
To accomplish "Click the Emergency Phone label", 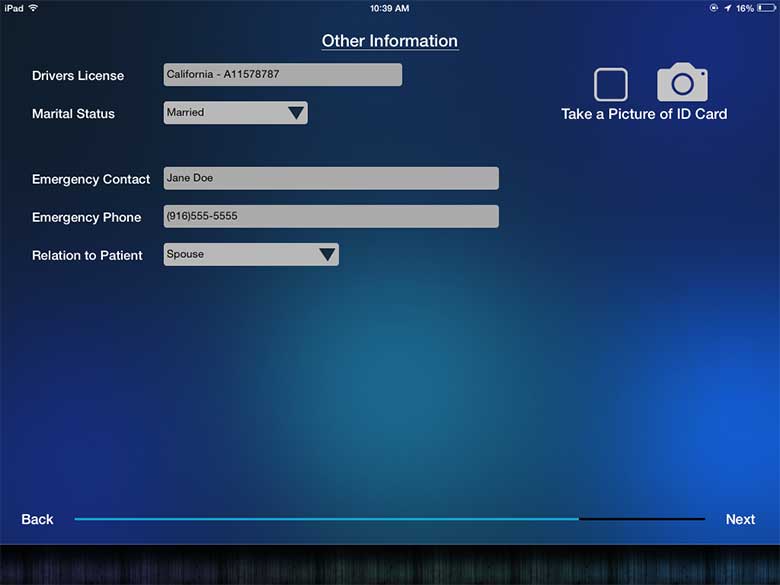I will (x=87, y=217).
